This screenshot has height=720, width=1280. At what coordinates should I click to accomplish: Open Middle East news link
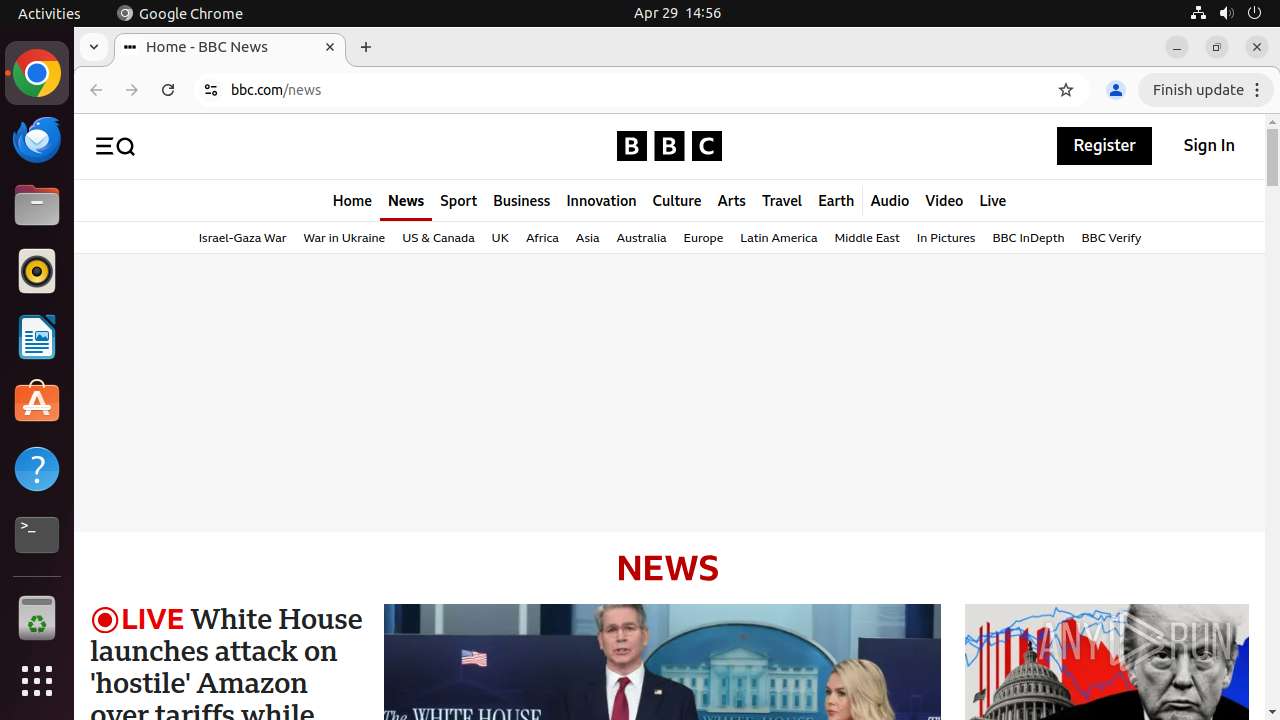[867, 238]
